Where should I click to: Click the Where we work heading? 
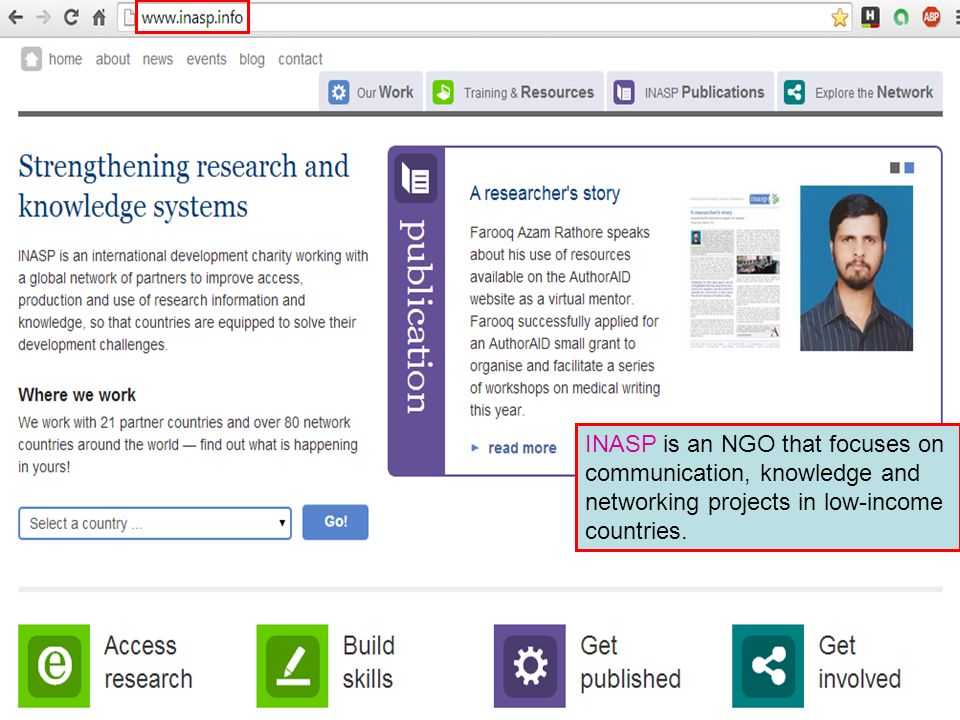click(77, 395)
